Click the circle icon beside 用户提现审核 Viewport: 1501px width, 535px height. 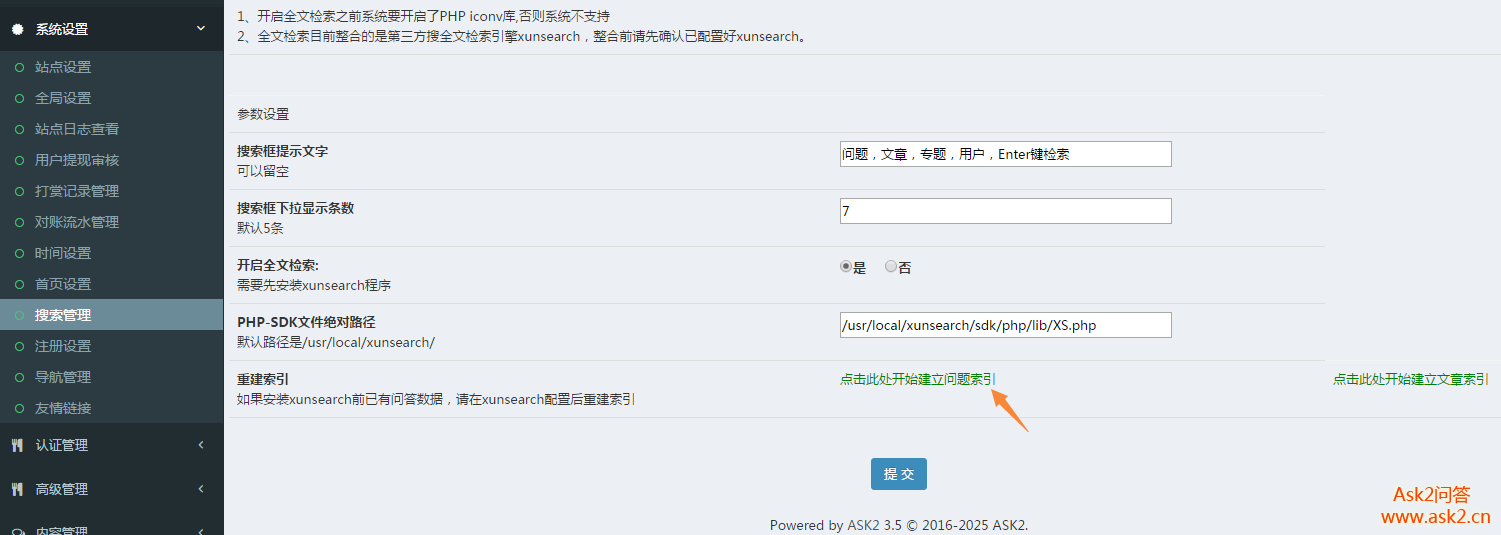19,160
